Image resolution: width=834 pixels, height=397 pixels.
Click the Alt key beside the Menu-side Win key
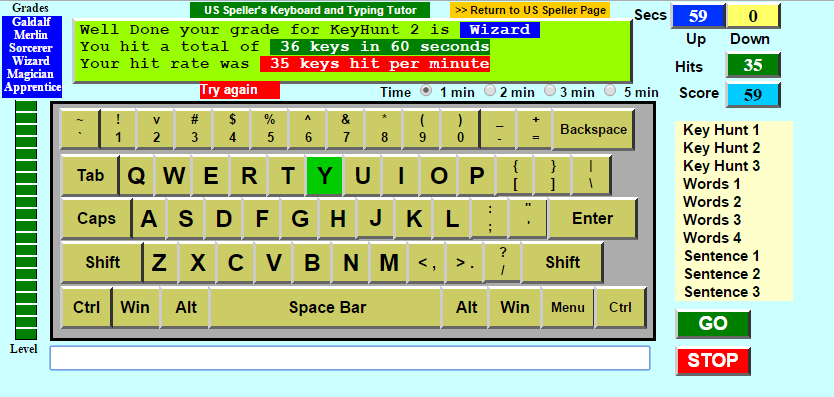(x=465, y=308)
